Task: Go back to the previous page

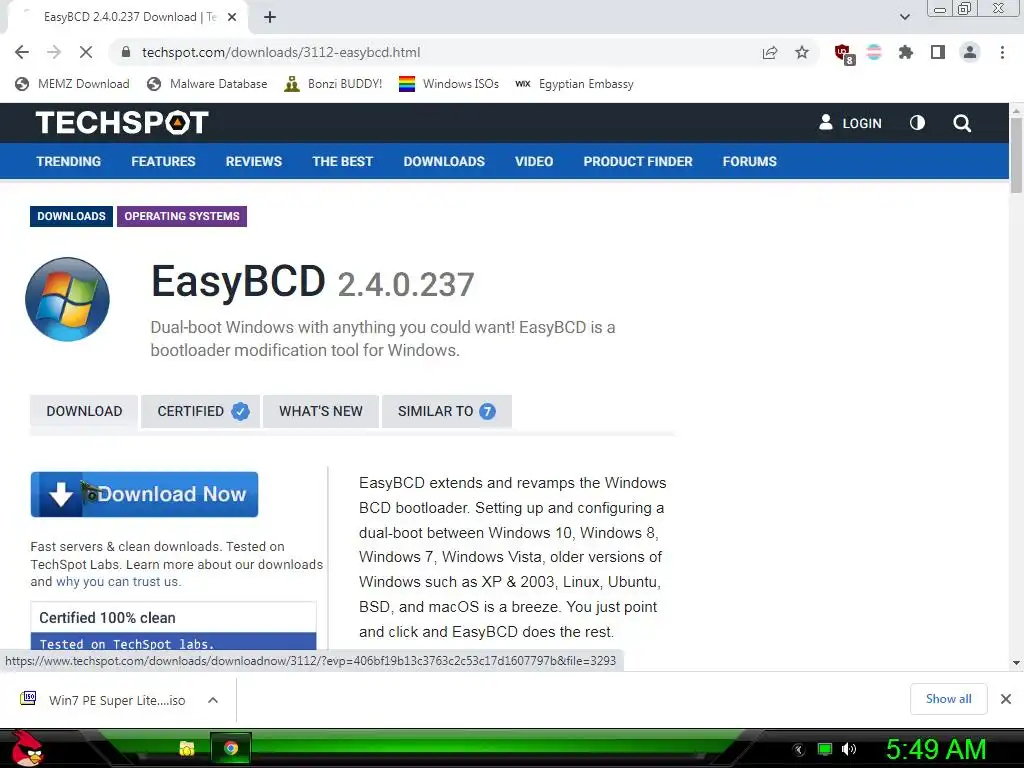Action: tap(22, 52)
